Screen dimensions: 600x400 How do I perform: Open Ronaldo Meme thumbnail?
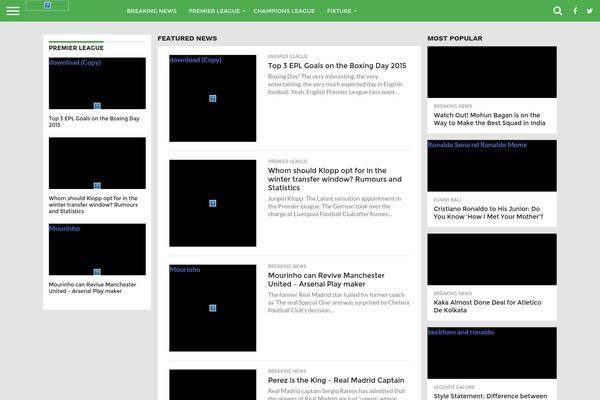492,166
